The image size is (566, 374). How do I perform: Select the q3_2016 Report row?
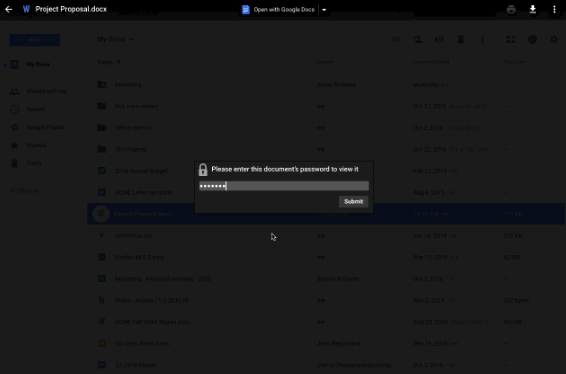pyautogui.click(x=326, y=365)
